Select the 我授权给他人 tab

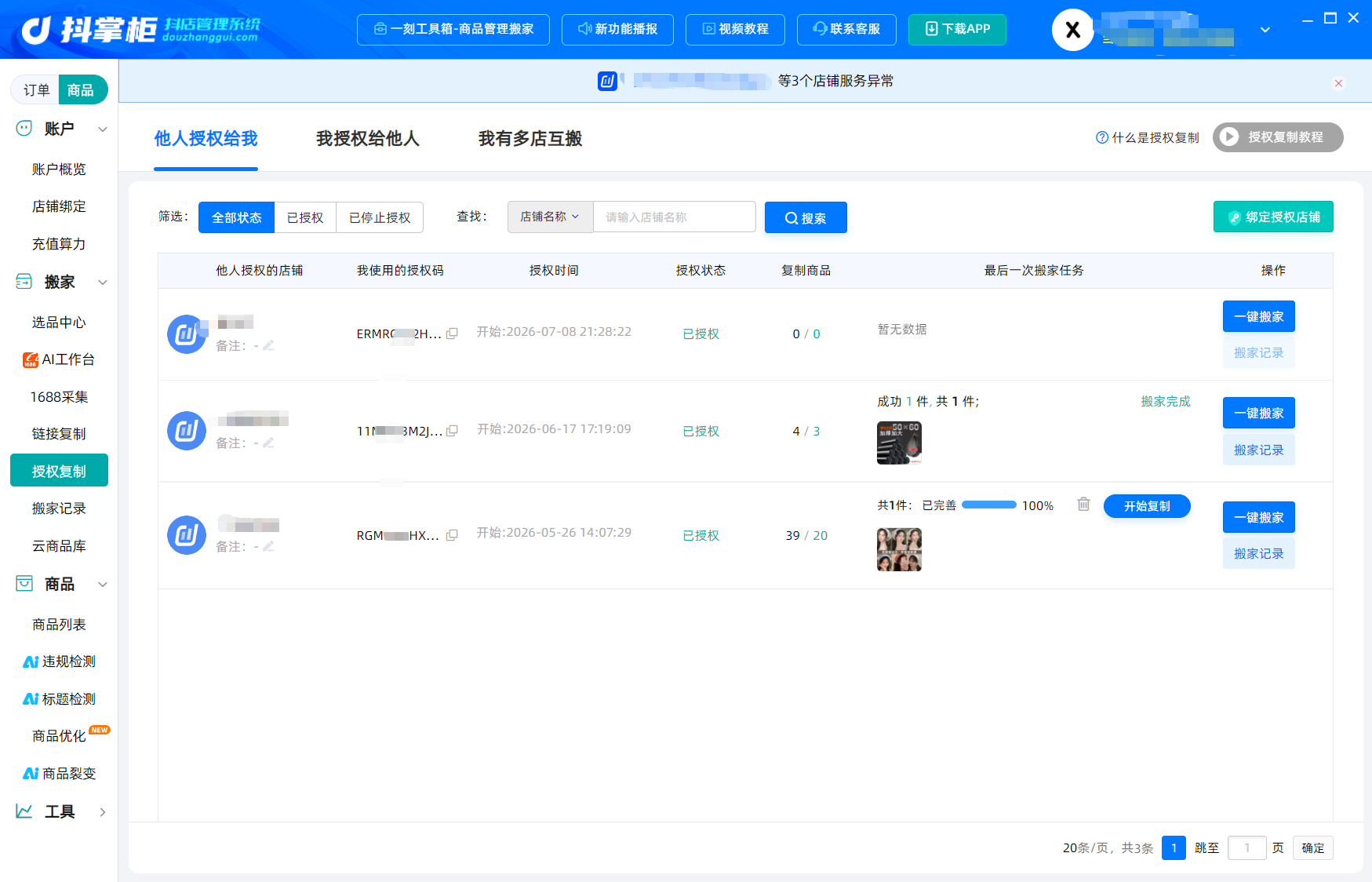[368, 139]
